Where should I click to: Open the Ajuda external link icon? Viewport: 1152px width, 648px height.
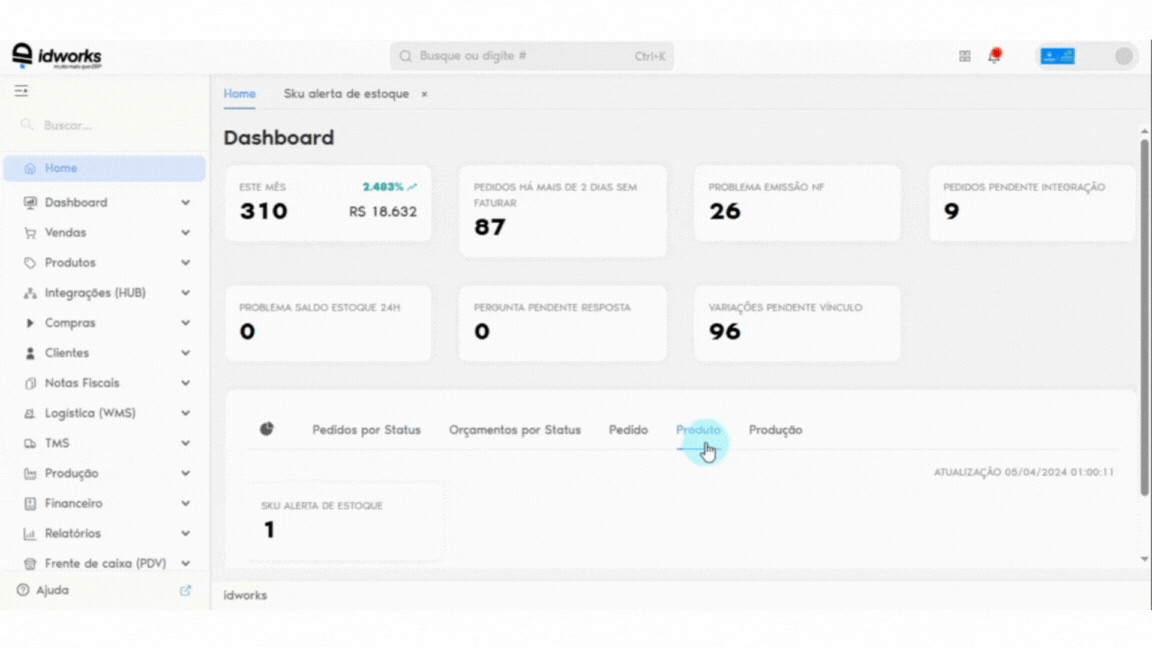click(185, 590)
